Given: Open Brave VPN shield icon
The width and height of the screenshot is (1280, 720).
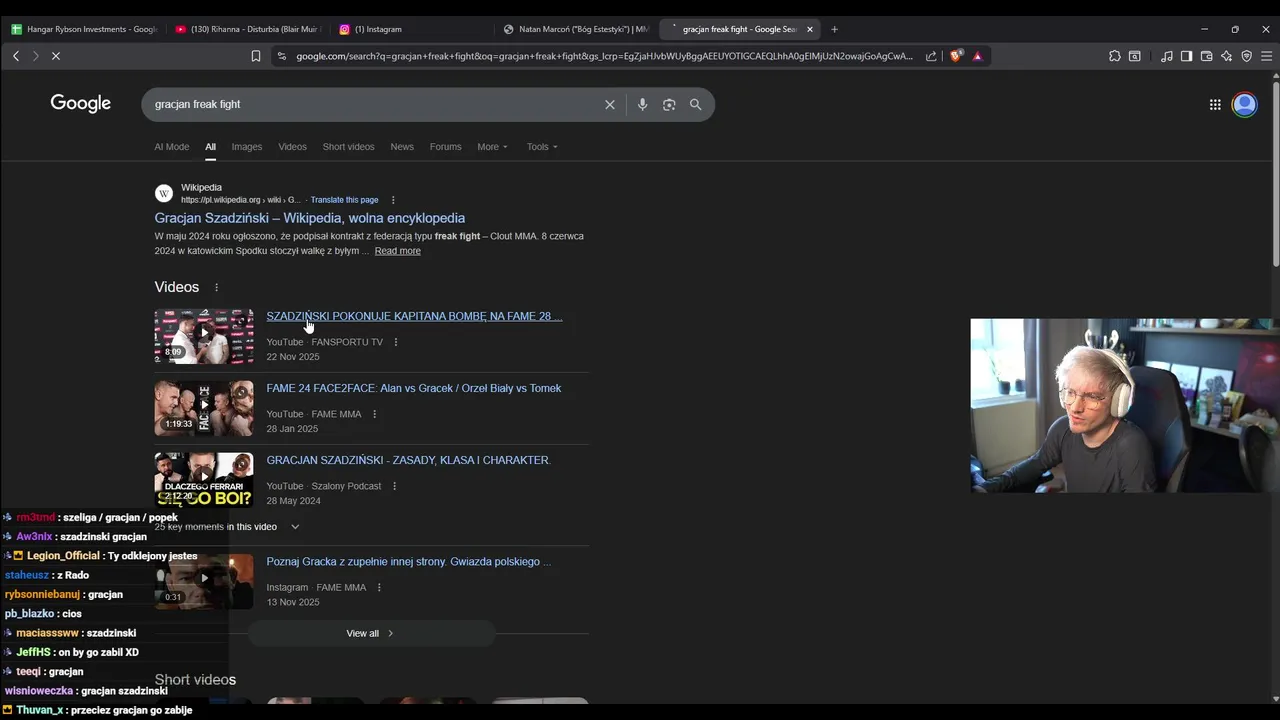Looking at the screenshot, I should [1246, 56].
